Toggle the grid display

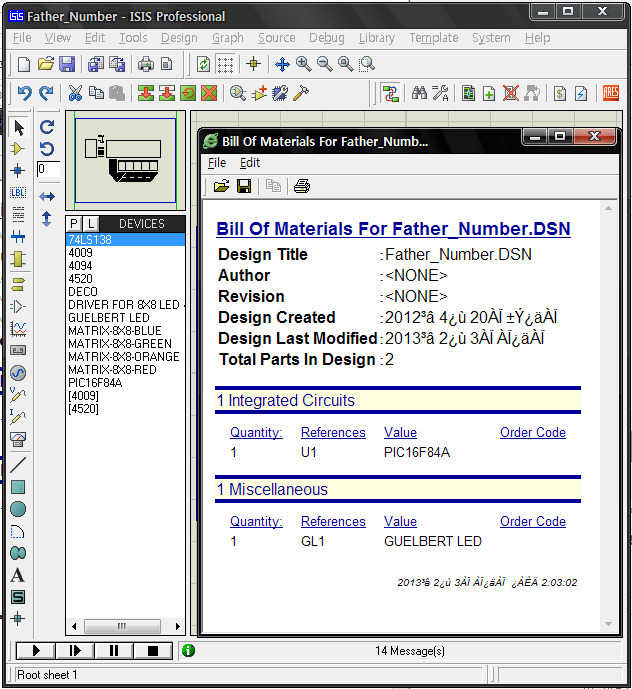click(225, 64)
